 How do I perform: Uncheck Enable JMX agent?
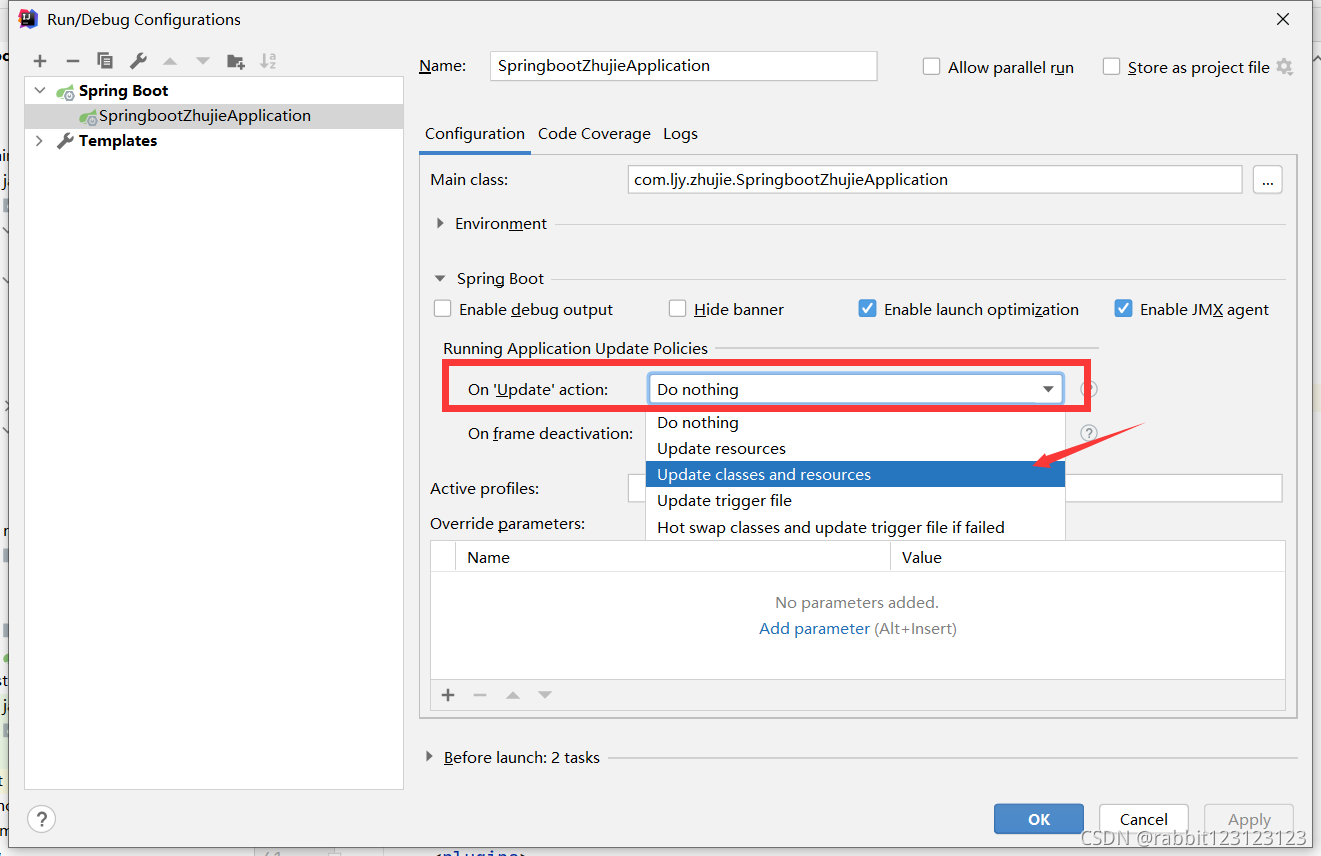click(x=1123, y=309)
